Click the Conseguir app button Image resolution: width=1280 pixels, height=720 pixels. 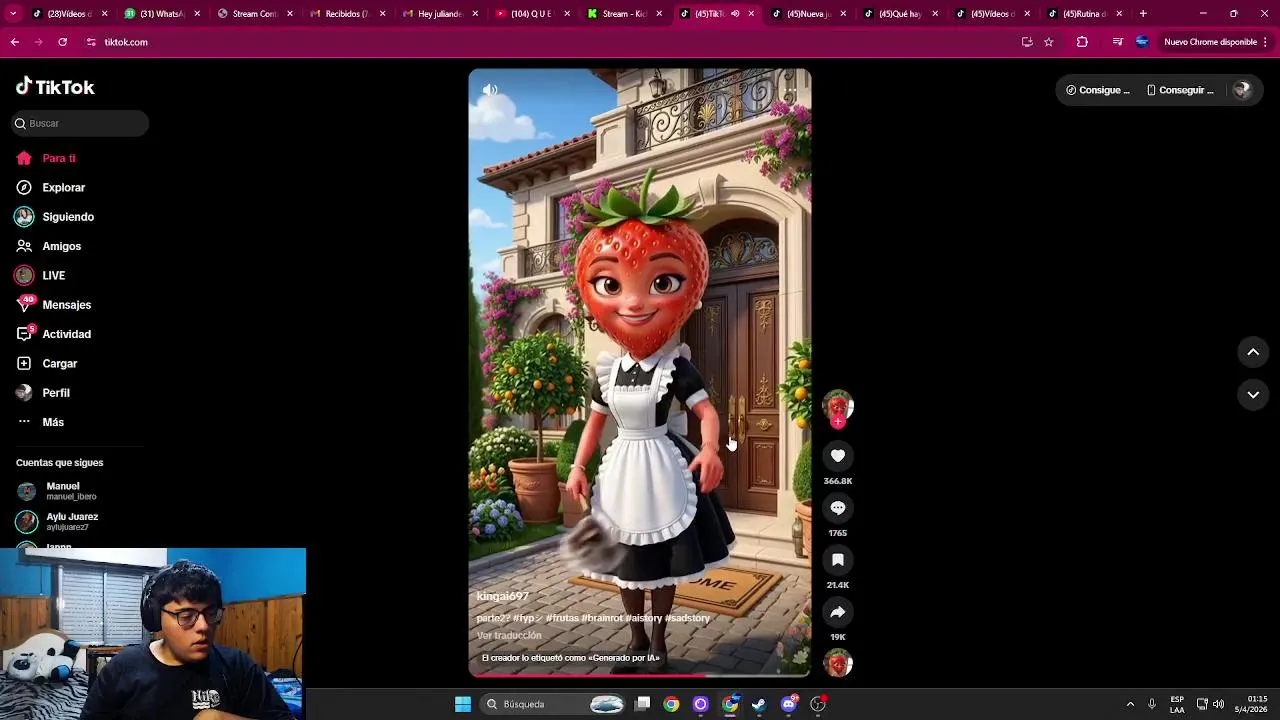[1180, 90]
